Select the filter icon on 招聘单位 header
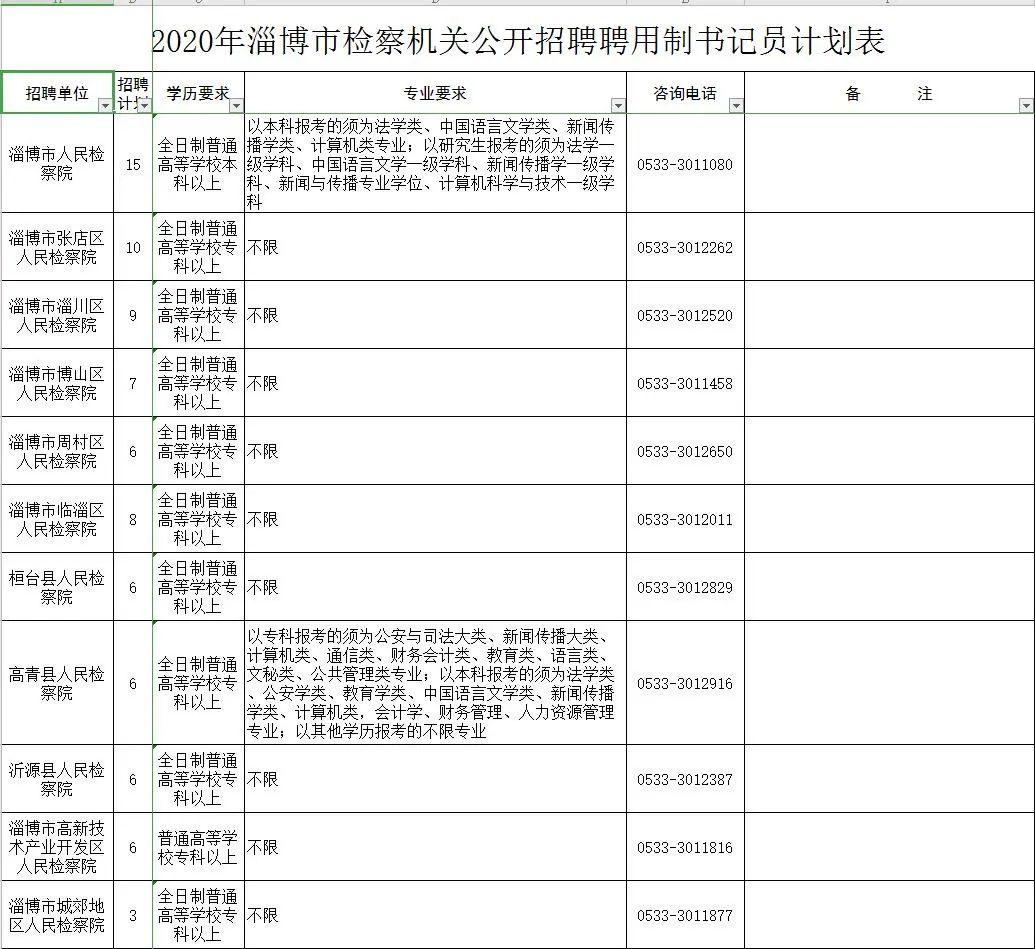The image size is (1035, 949). [103, 105]
